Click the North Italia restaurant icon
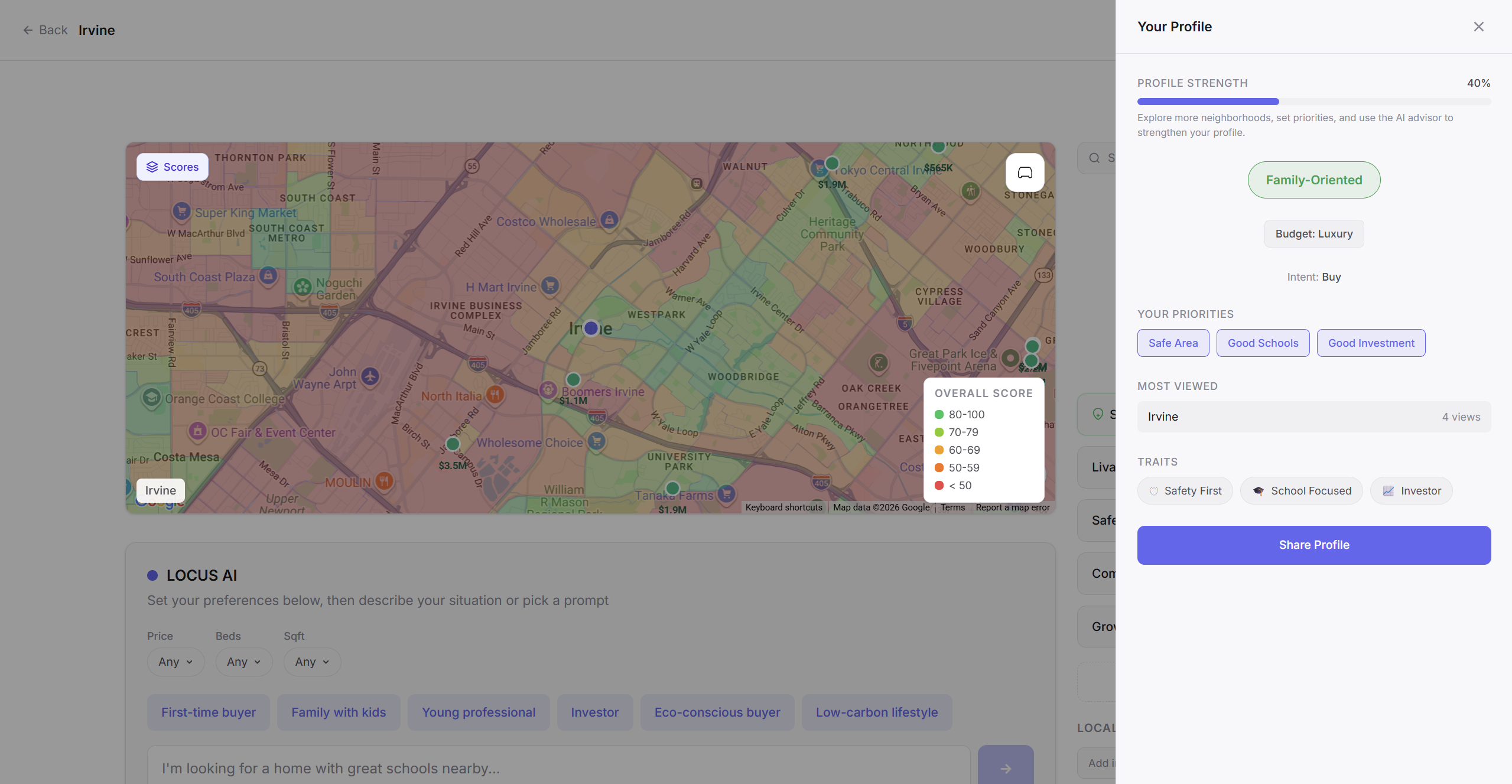The image size is (1512, 784). [x=495, y=395]
